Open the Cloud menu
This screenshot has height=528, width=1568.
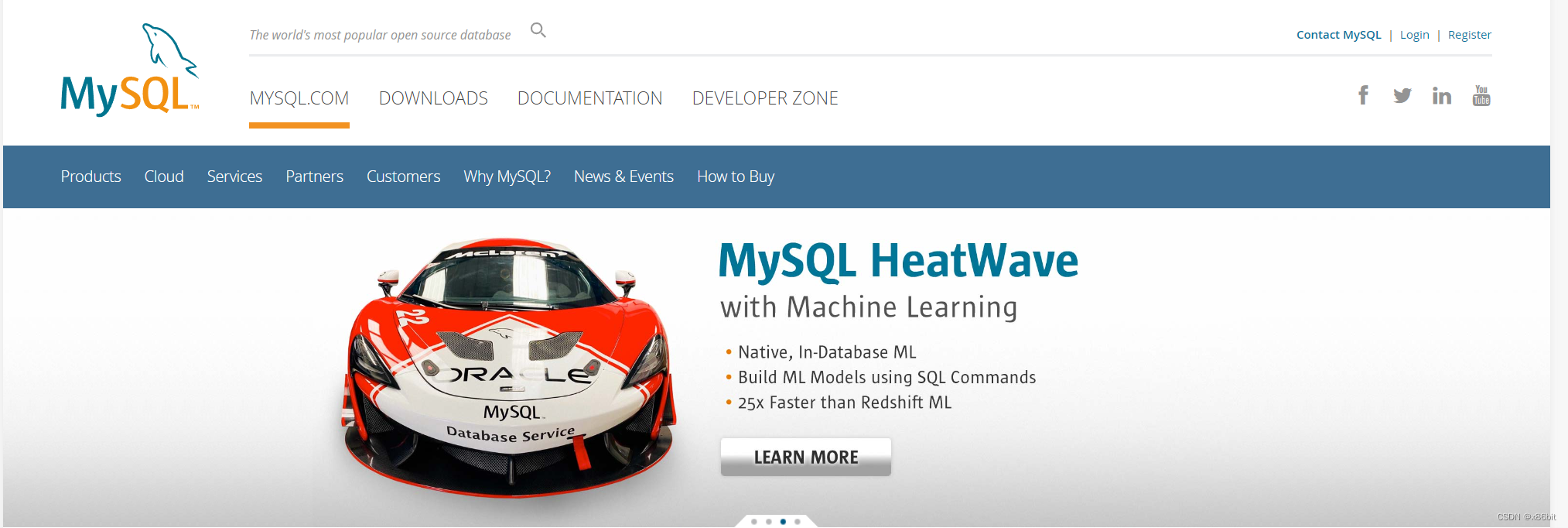coord(164,177)
